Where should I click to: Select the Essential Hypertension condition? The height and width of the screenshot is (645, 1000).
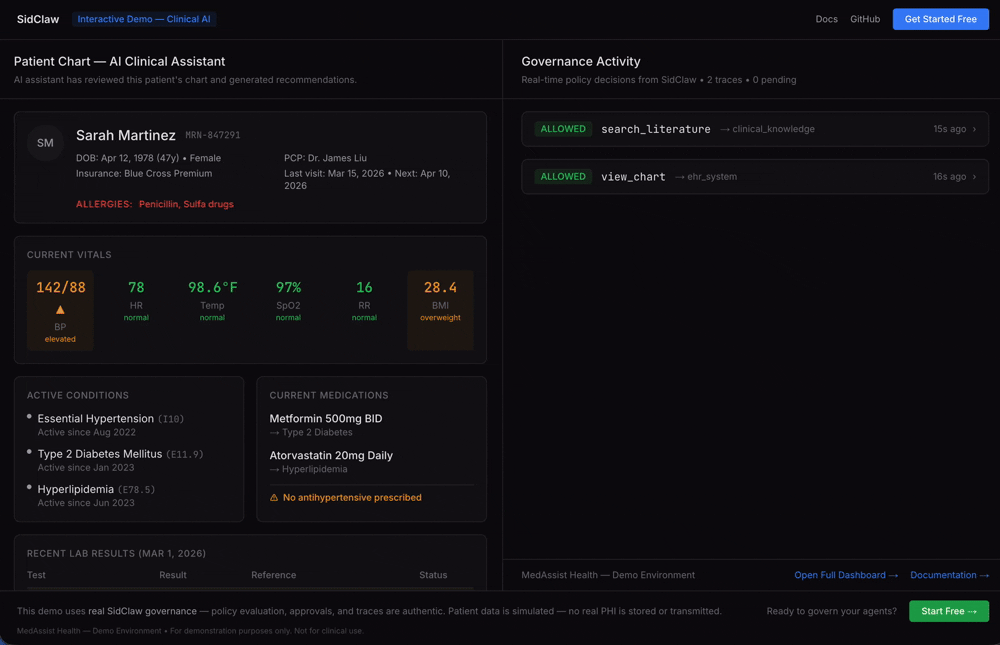[x=96, y=419]
